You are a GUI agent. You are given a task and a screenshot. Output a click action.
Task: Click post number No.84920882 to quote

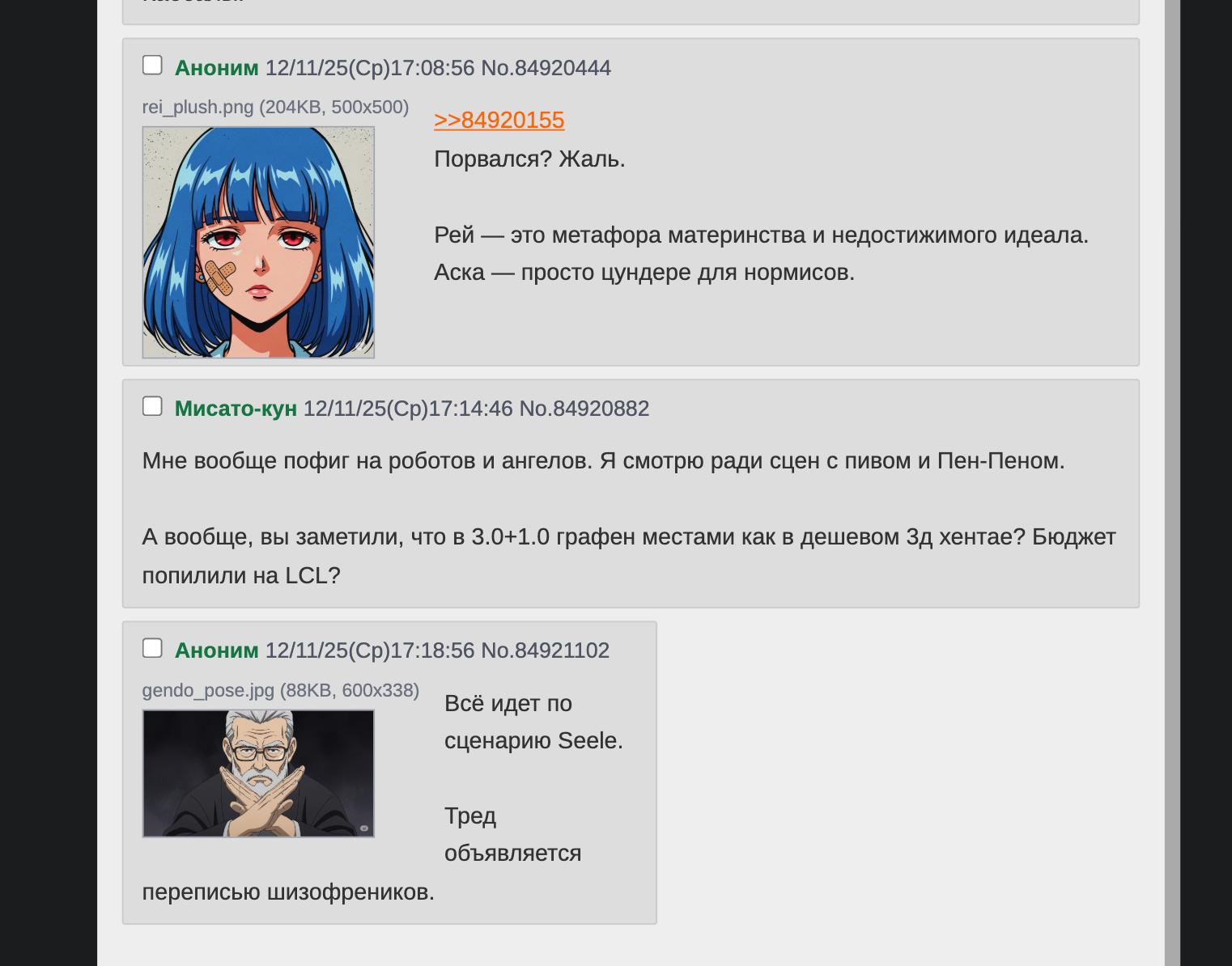click(584, 409)
